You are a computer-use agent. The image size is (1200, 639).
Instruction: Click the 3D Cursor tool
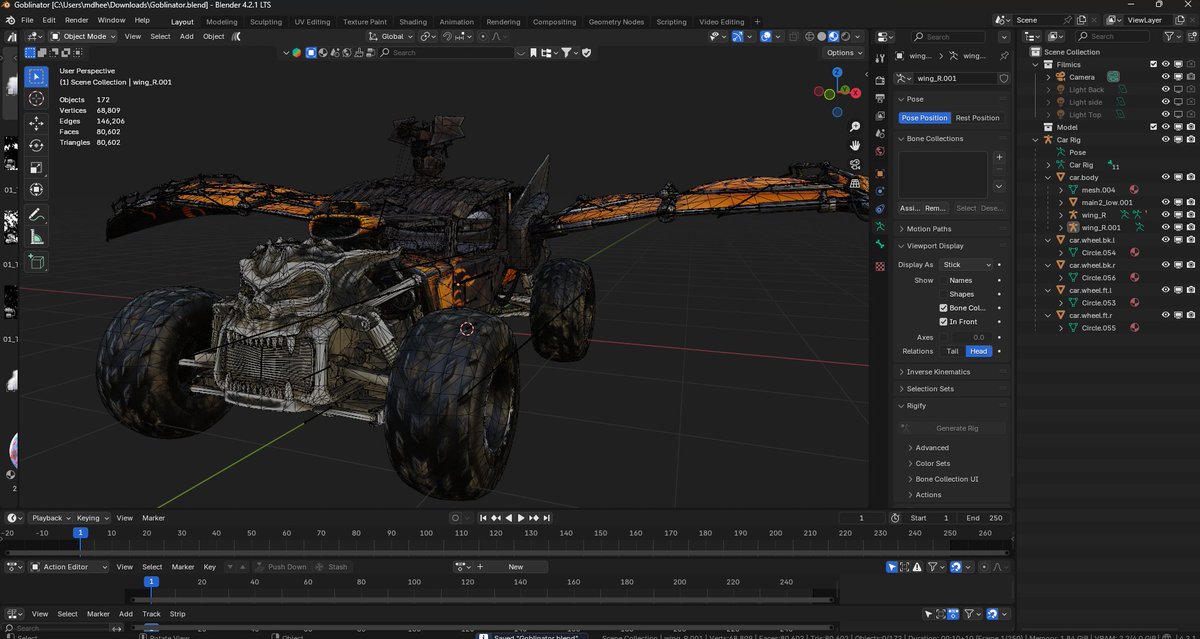[x=36, y=98]
